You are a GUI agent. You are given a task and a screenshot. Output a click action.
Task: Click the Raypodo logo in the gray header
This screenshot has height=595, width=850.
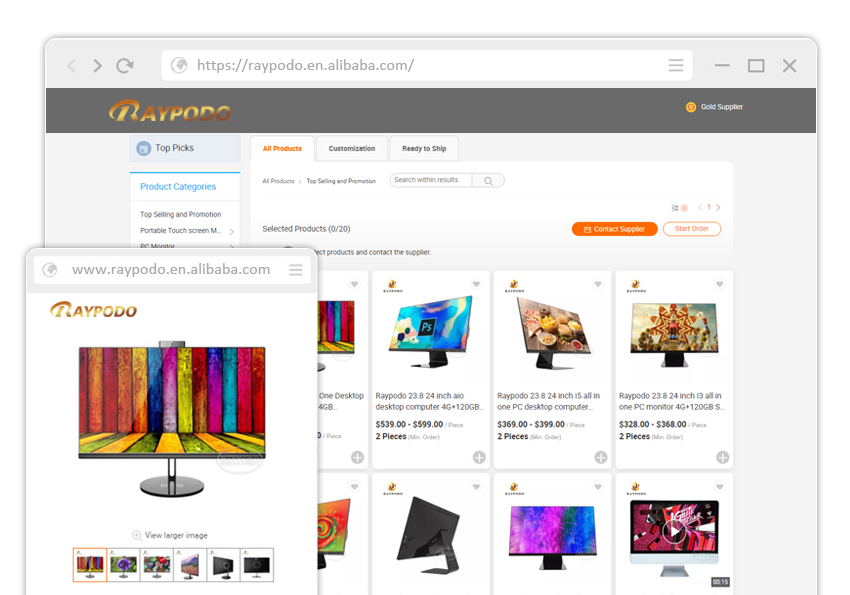pos(170,111)
